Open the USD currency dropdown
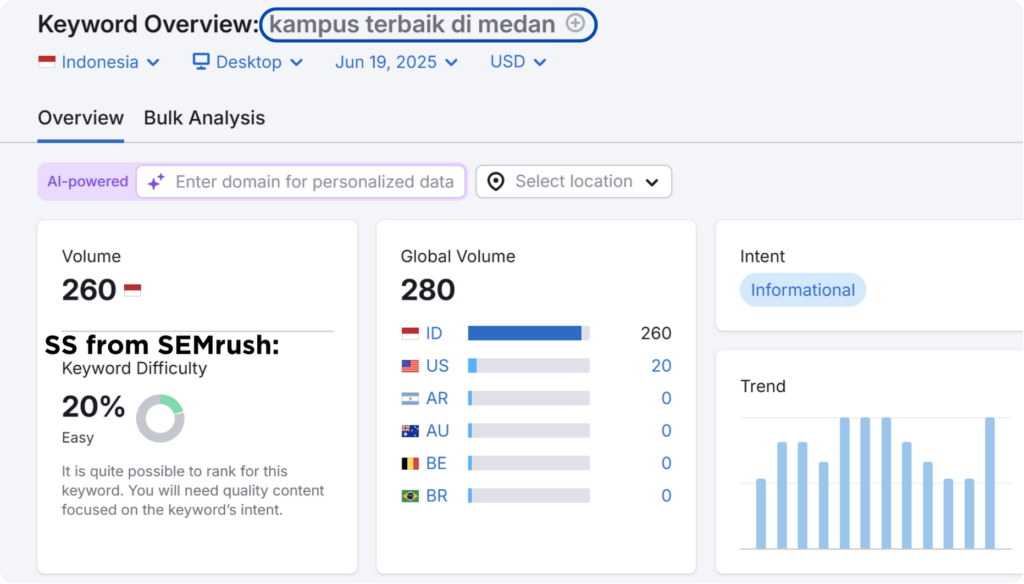Screen dimensions: 1024x584 [518, 62]
